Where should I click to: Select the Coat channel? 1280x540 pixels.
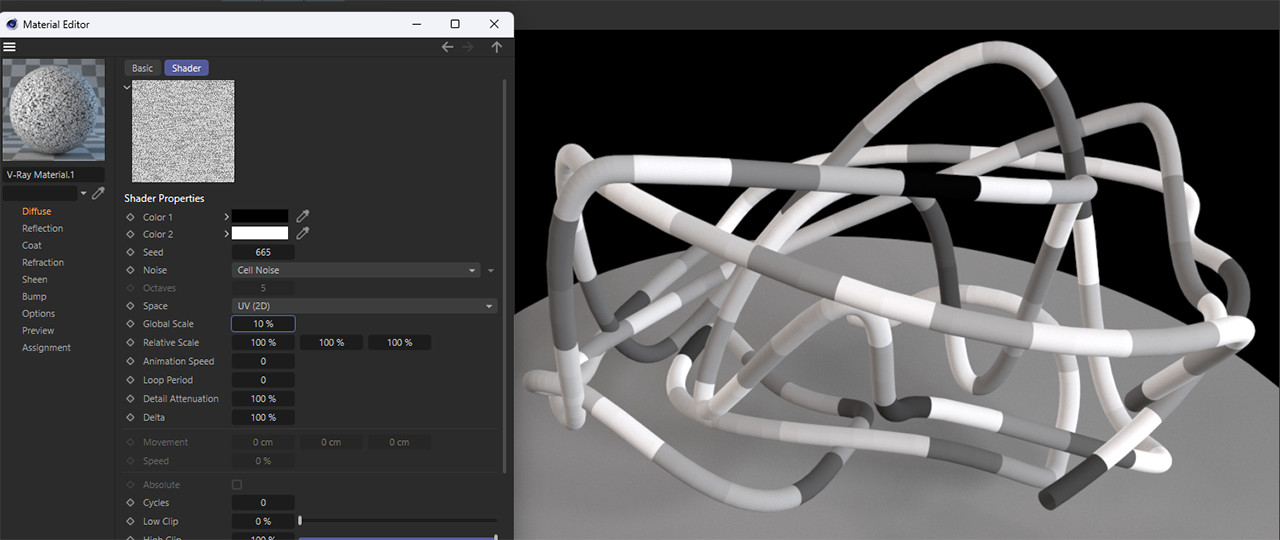click(x=32, y=245)
